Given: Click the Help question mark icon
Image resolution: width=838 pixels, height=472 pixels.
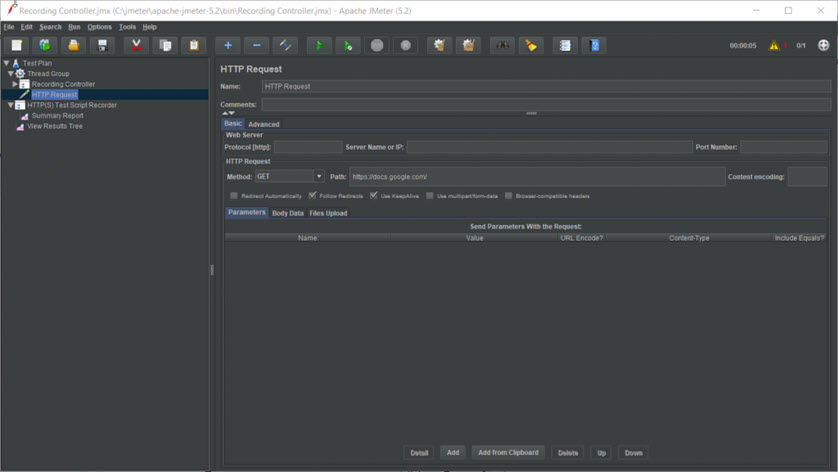Looking at the screenshot, I should pyautogui.click(x=594, y=45).
